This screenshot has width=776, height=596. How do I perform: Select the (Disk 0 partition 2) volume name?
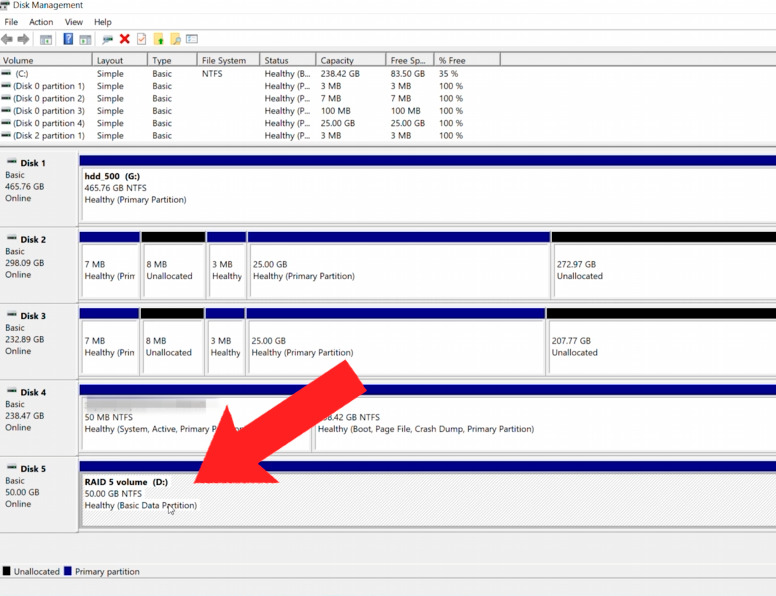tap(48, 98)
